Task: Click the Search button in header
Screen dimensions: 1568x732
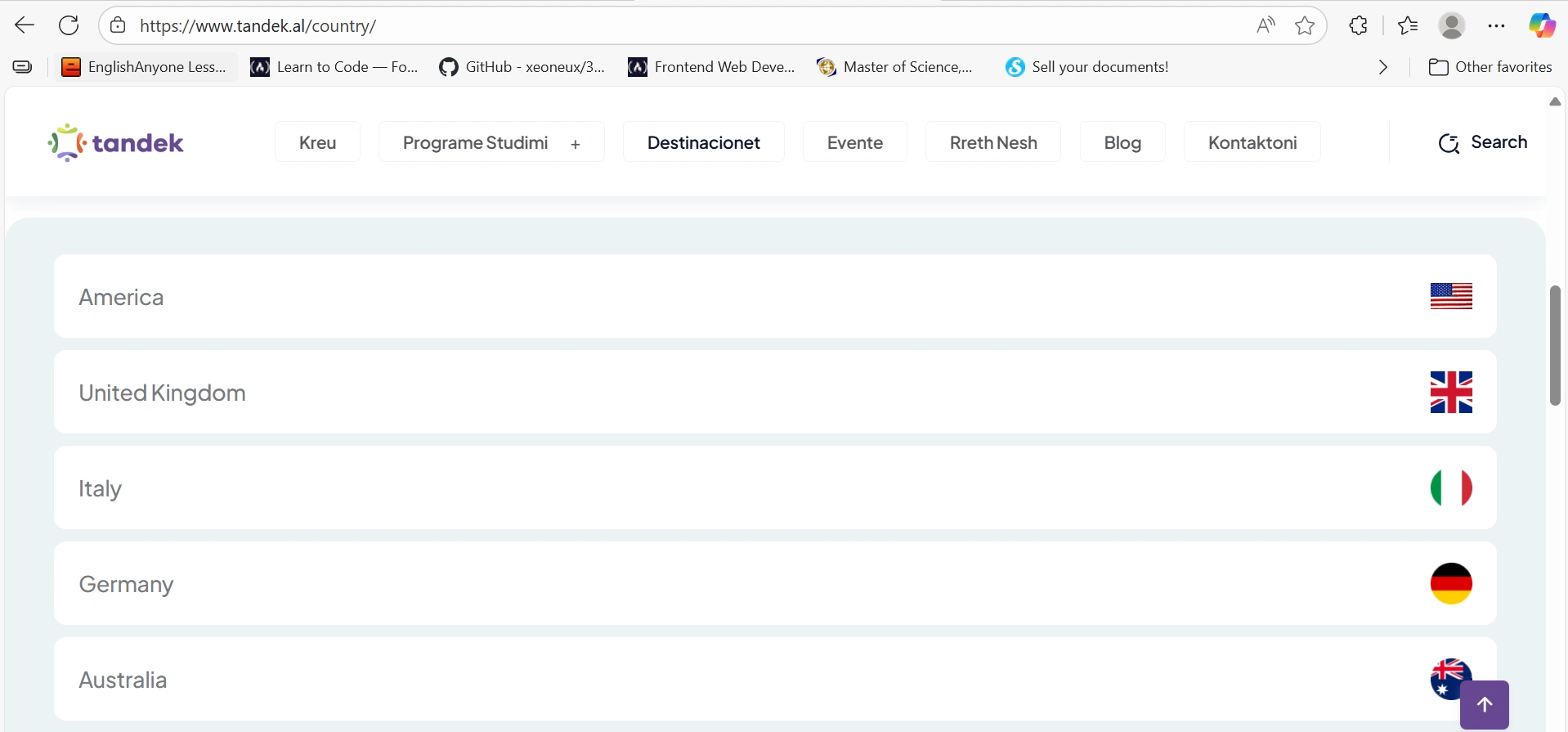Action: pos(1483,142)
